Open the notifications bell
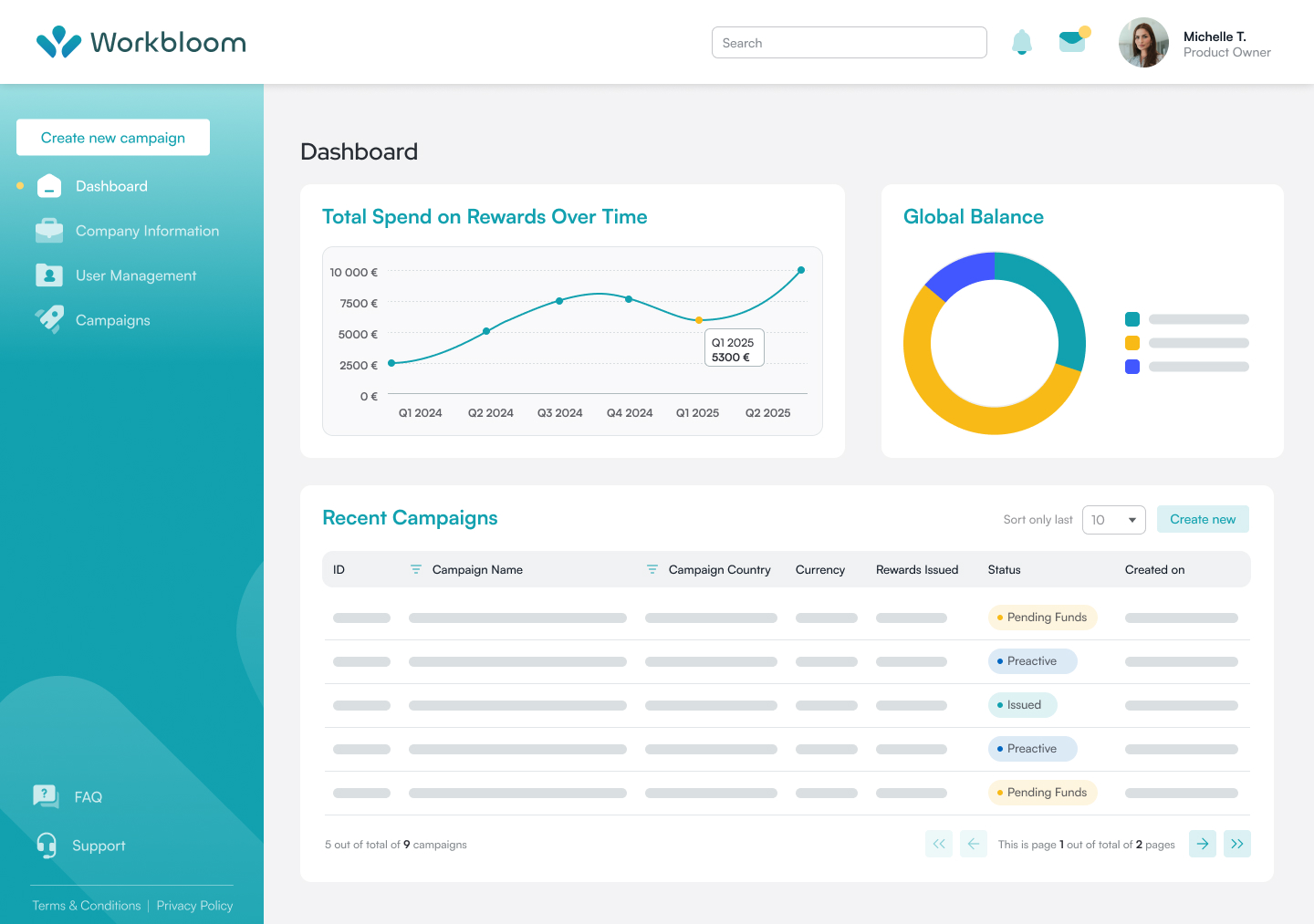 tap(1022, 42)
